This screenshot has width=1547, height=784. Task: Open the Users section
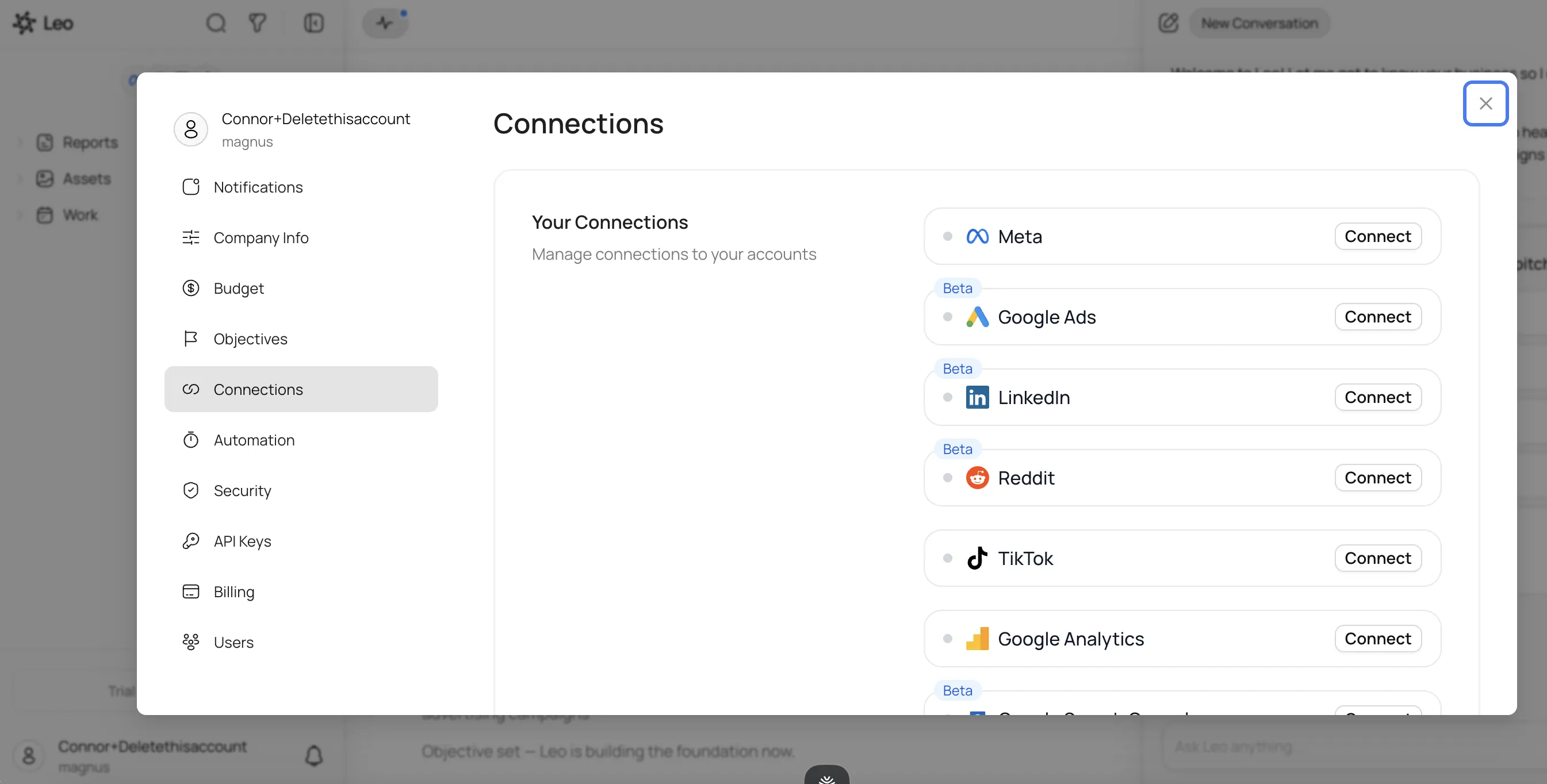301,643
